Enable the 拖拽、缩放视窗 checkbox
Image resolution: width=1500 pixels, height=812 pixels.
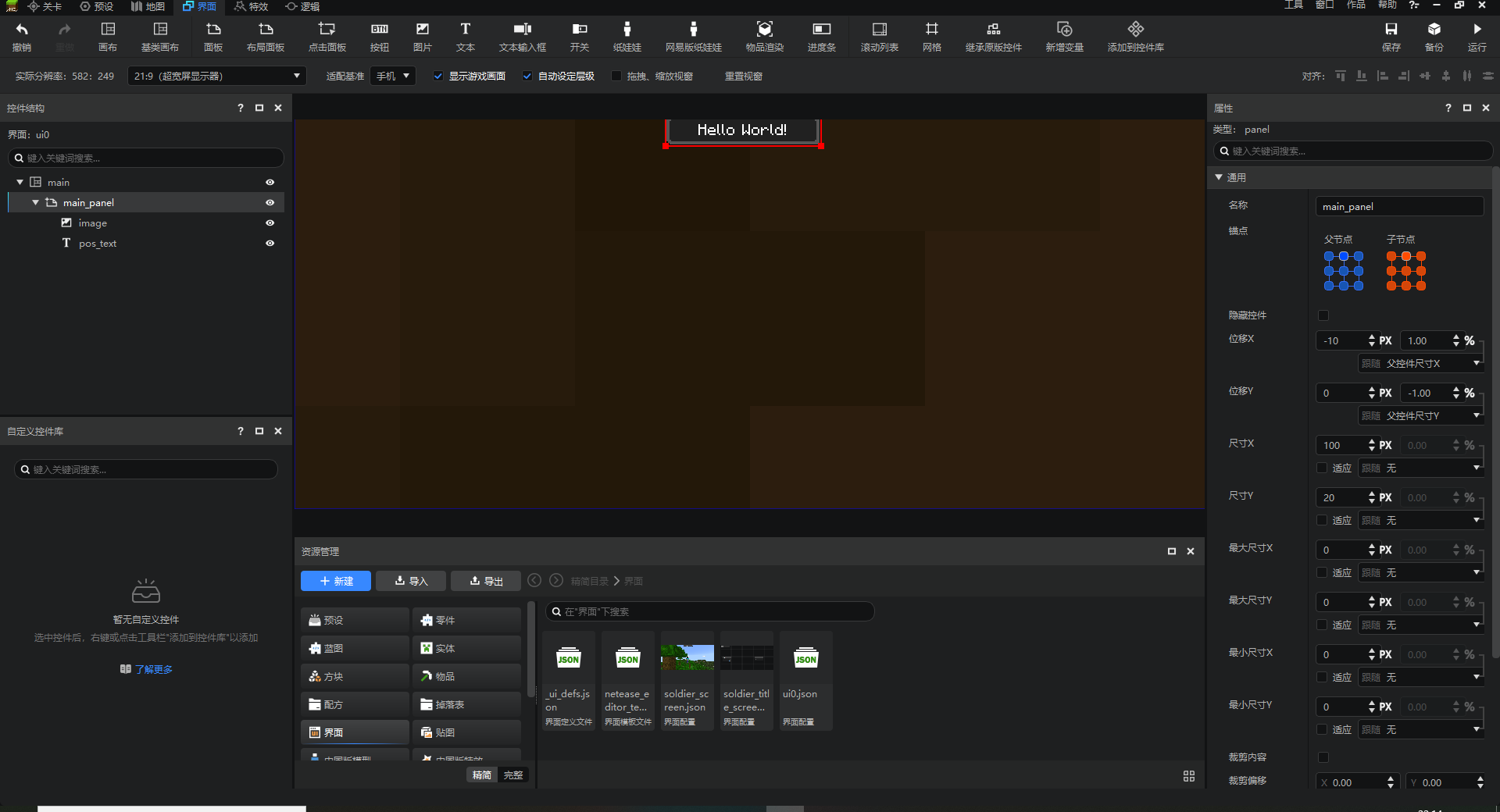(616, 77)
